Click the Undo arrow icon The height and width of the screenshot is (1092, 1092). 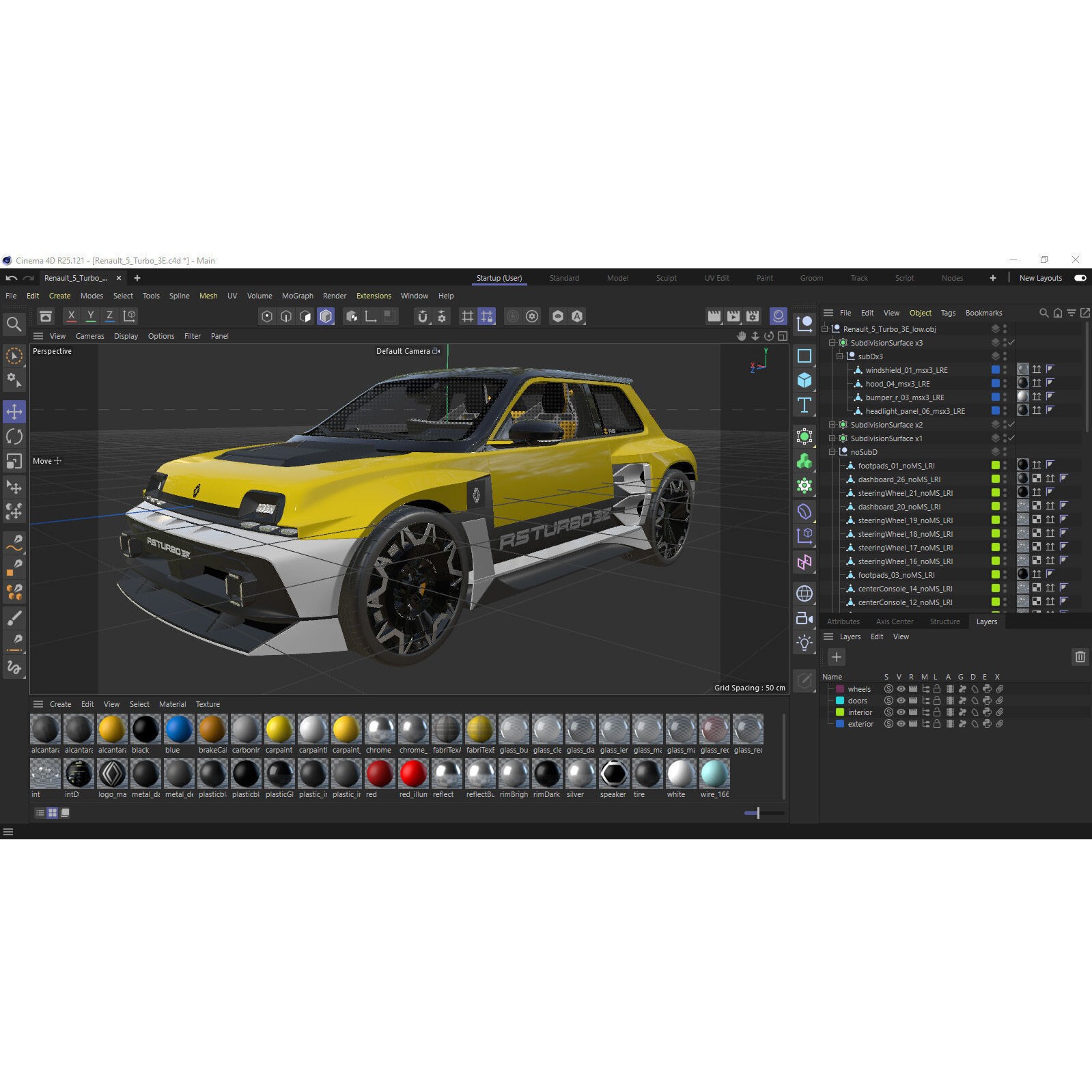pos(11,278)
